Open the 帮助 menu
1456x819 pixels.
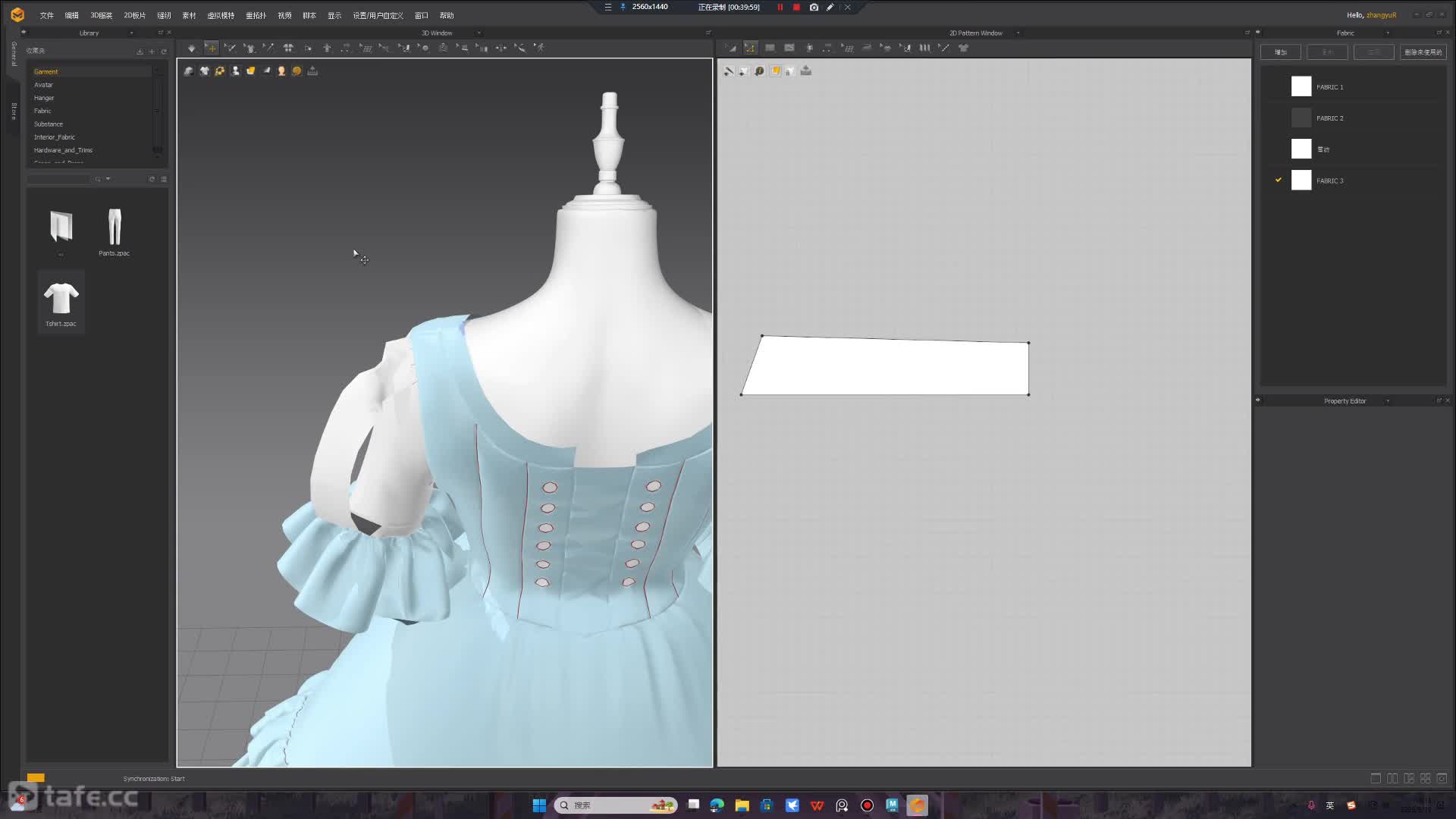pyautogui.click(x=447, y=15)
